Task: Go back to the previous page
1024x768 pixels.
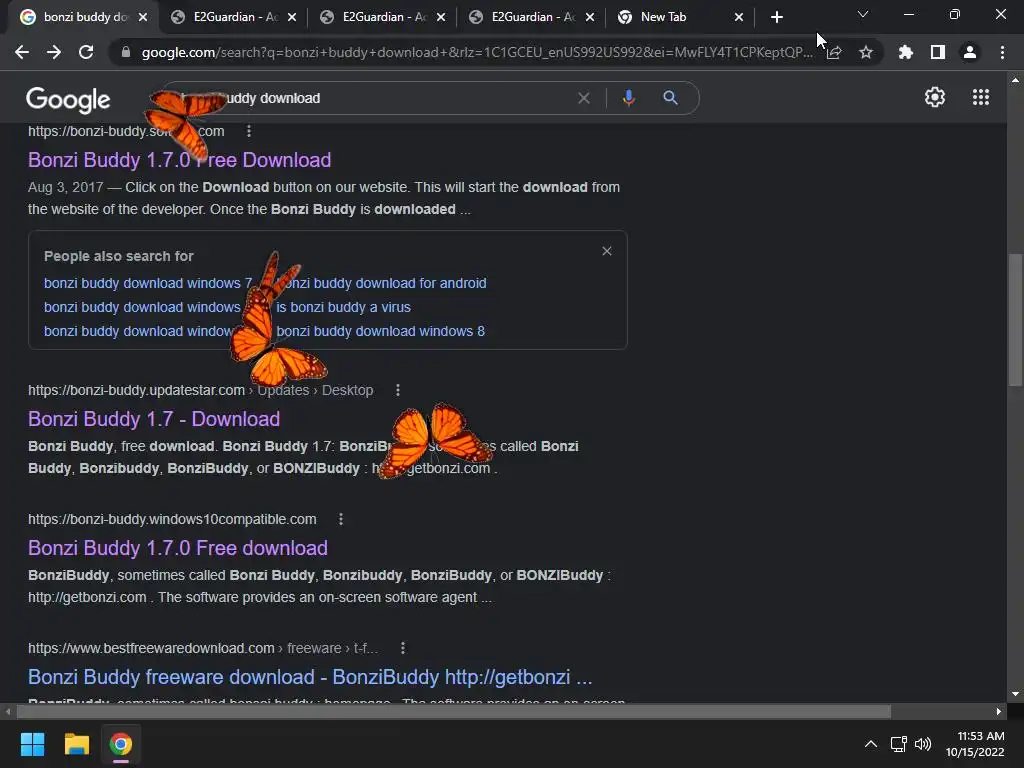Action: (x=22, y=52)
